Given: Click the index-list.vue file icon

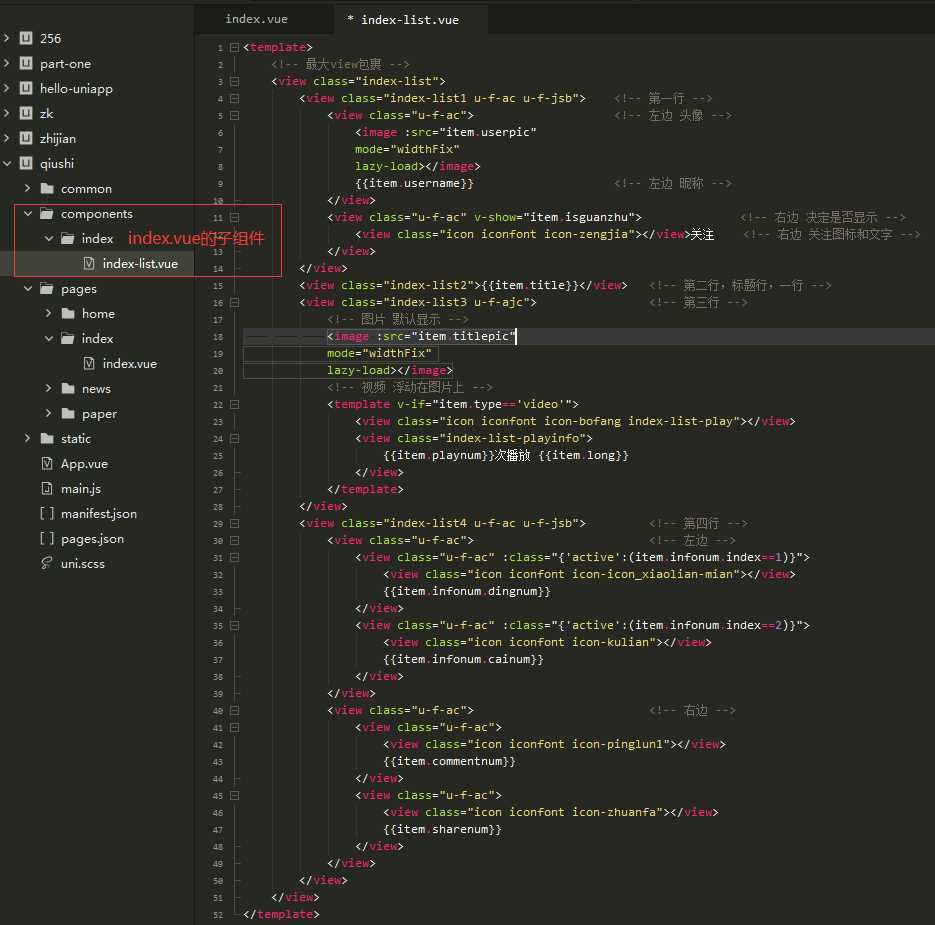Looking at the screenshot, I should click(x=89, y=263).
